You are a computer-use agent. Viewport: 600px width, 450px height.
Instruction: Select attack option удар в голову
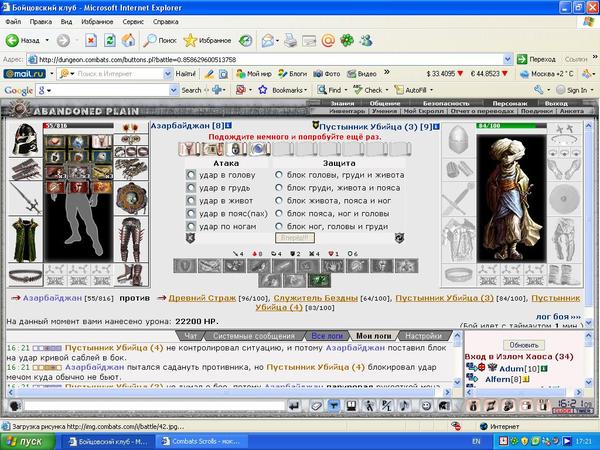click(191, 175)
